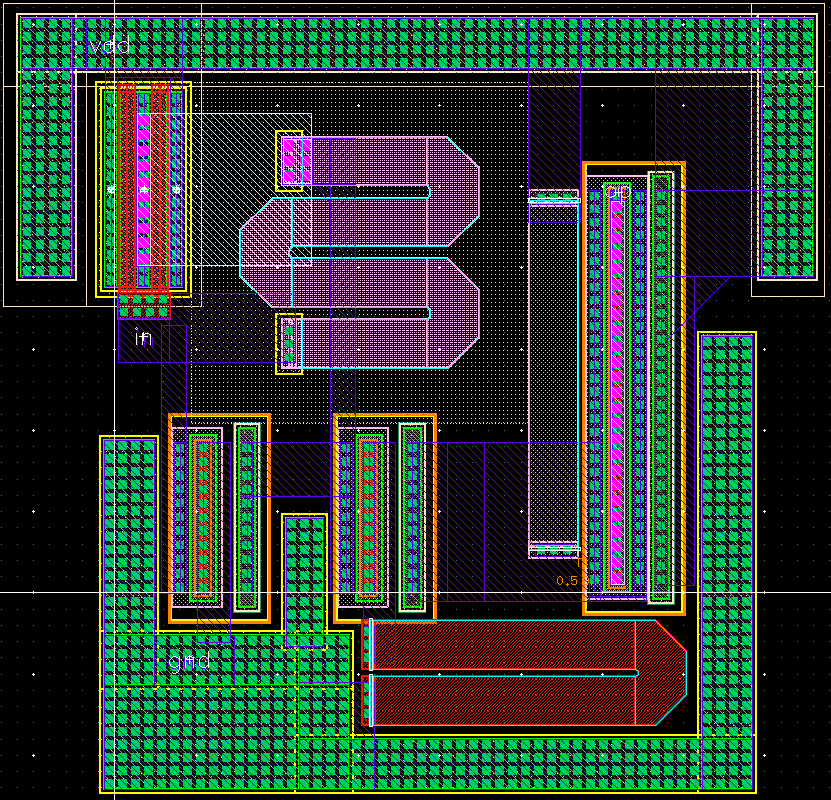831x800 pixels.
Task: Select the 'in' pin label
Action: [x=143, y=339]
